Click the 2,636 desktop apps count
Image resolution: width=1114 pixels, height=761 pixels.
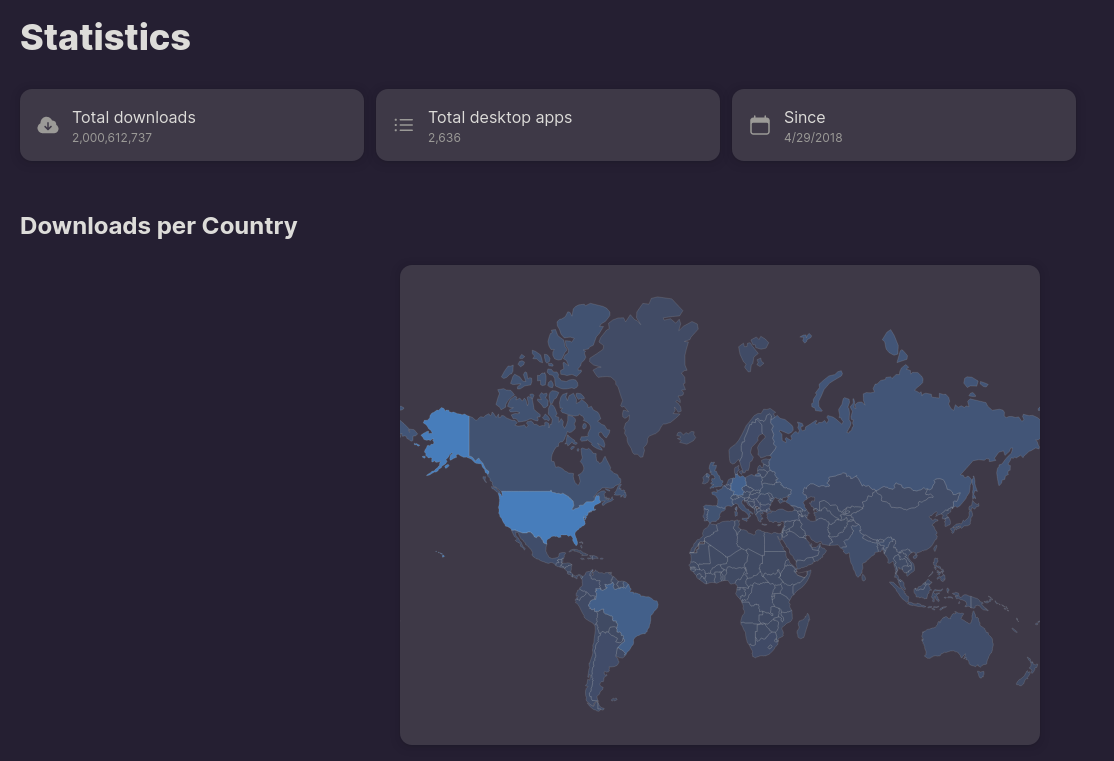click(444, 138)
